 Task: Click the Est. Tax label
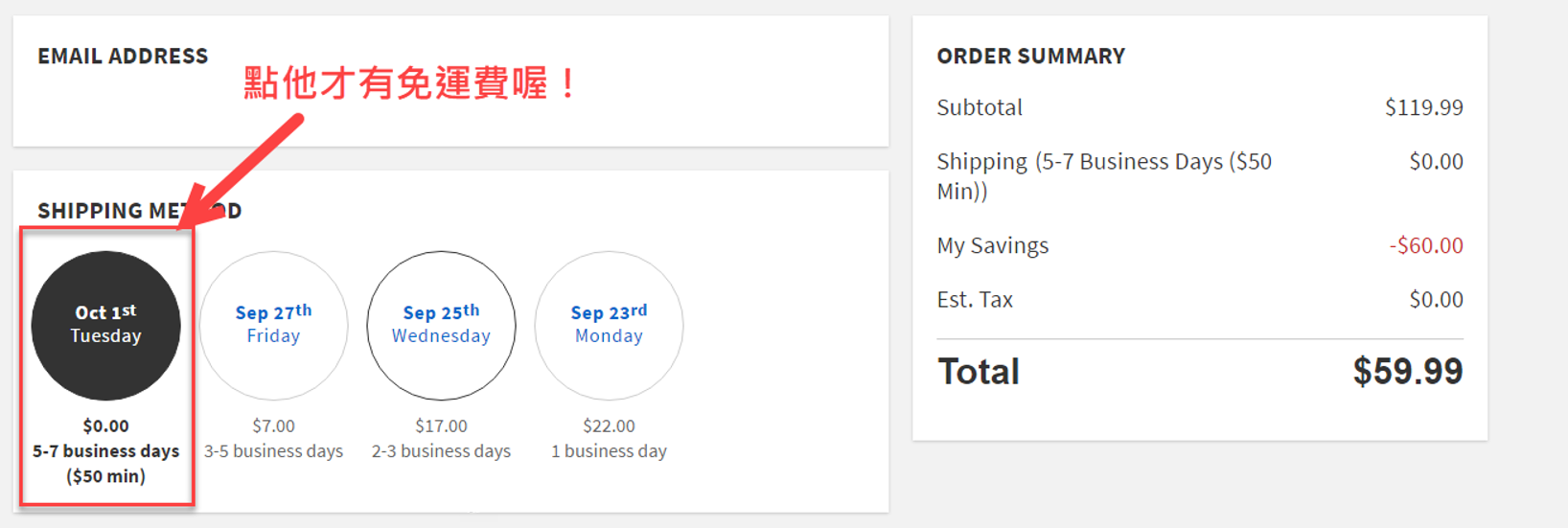(975, 300)
